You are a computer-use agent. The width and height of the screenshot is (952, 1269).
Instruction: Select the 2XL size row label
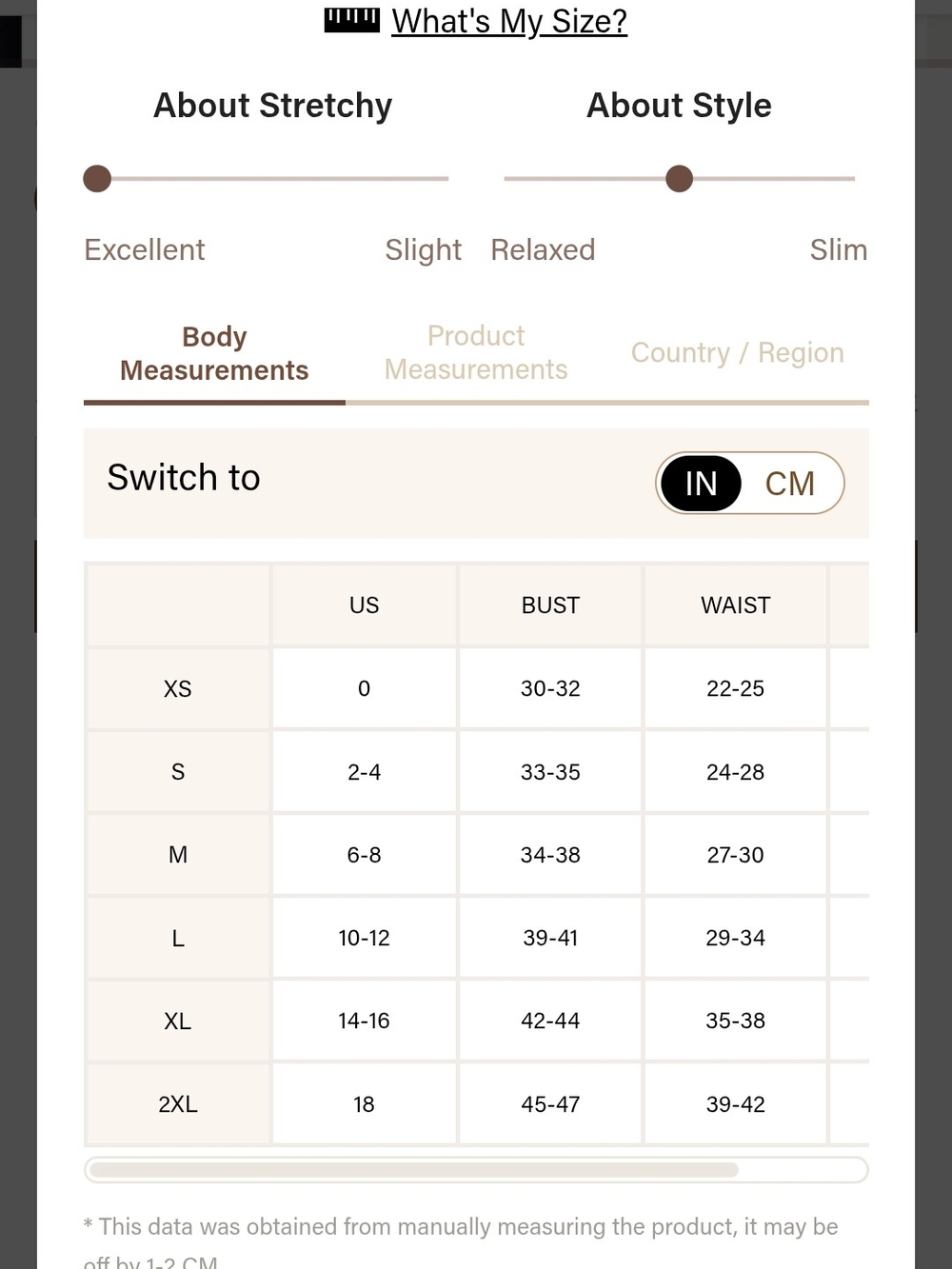pyautogui.click(x=178, y=1104)
